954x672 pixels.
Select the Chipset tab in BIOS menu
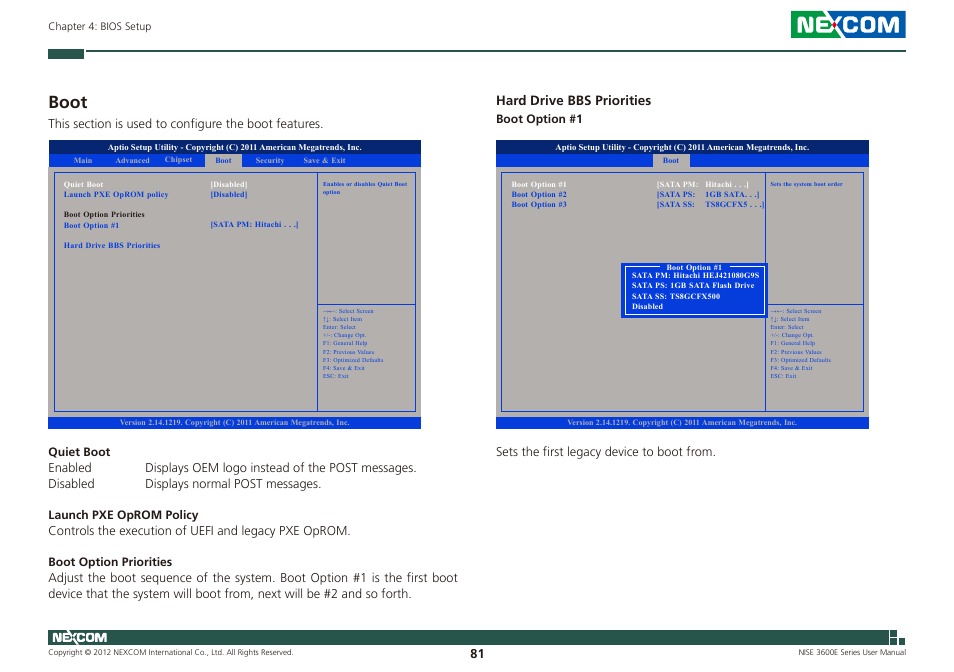(178, 160)
